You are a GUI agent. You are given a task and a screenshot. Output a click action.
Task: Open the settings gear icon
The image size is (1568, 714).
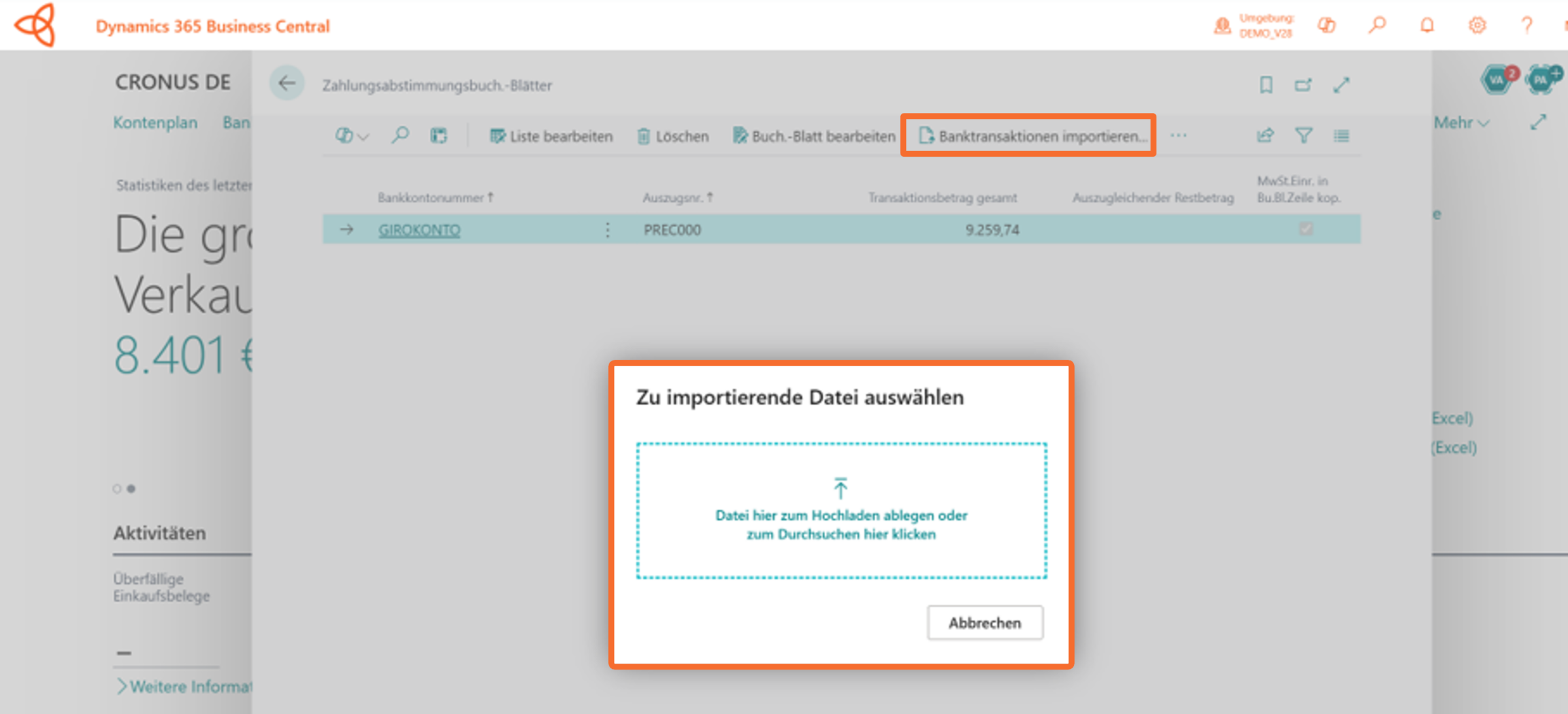pyautogui.click(x=1477, y=25)
